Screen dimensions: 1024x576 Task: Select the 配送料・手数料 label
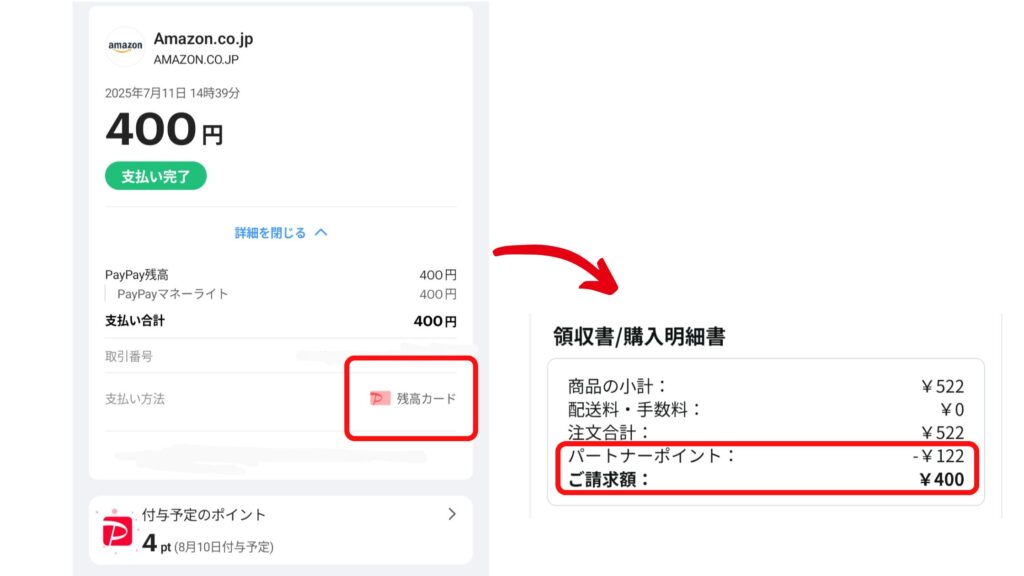(633, 409)
